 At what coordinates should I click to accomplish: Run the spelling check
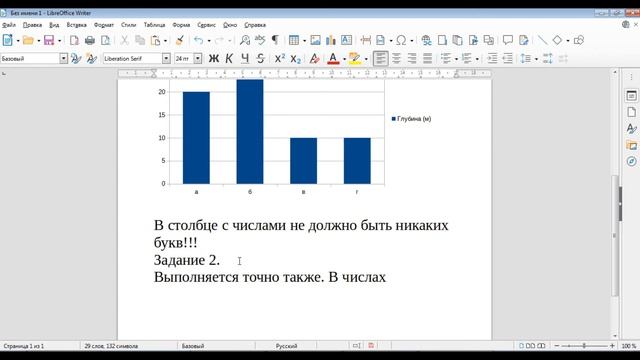[260, 40]
